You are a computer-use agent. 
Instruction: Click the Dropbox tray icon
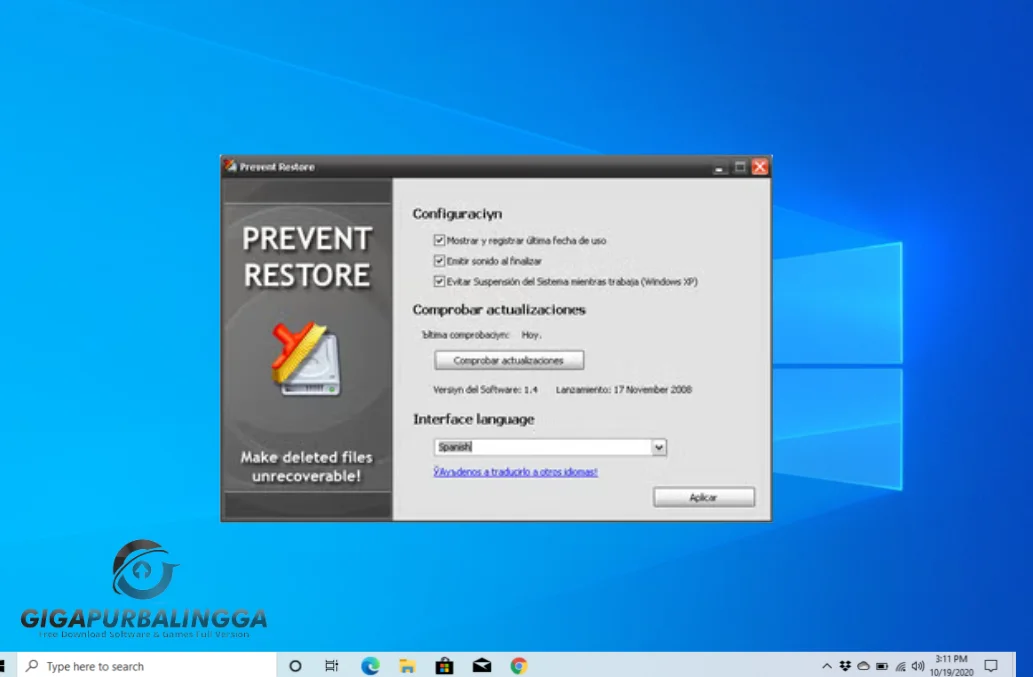845,666
